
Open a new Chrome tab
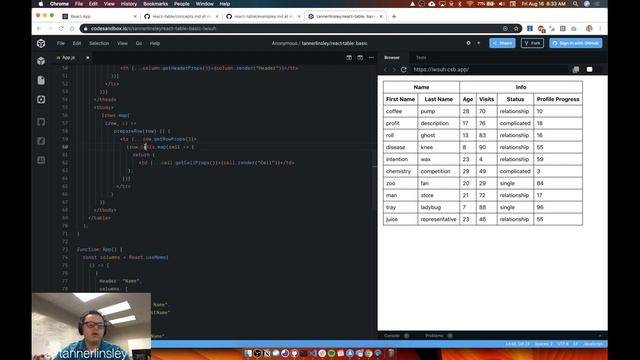(394, 16)
